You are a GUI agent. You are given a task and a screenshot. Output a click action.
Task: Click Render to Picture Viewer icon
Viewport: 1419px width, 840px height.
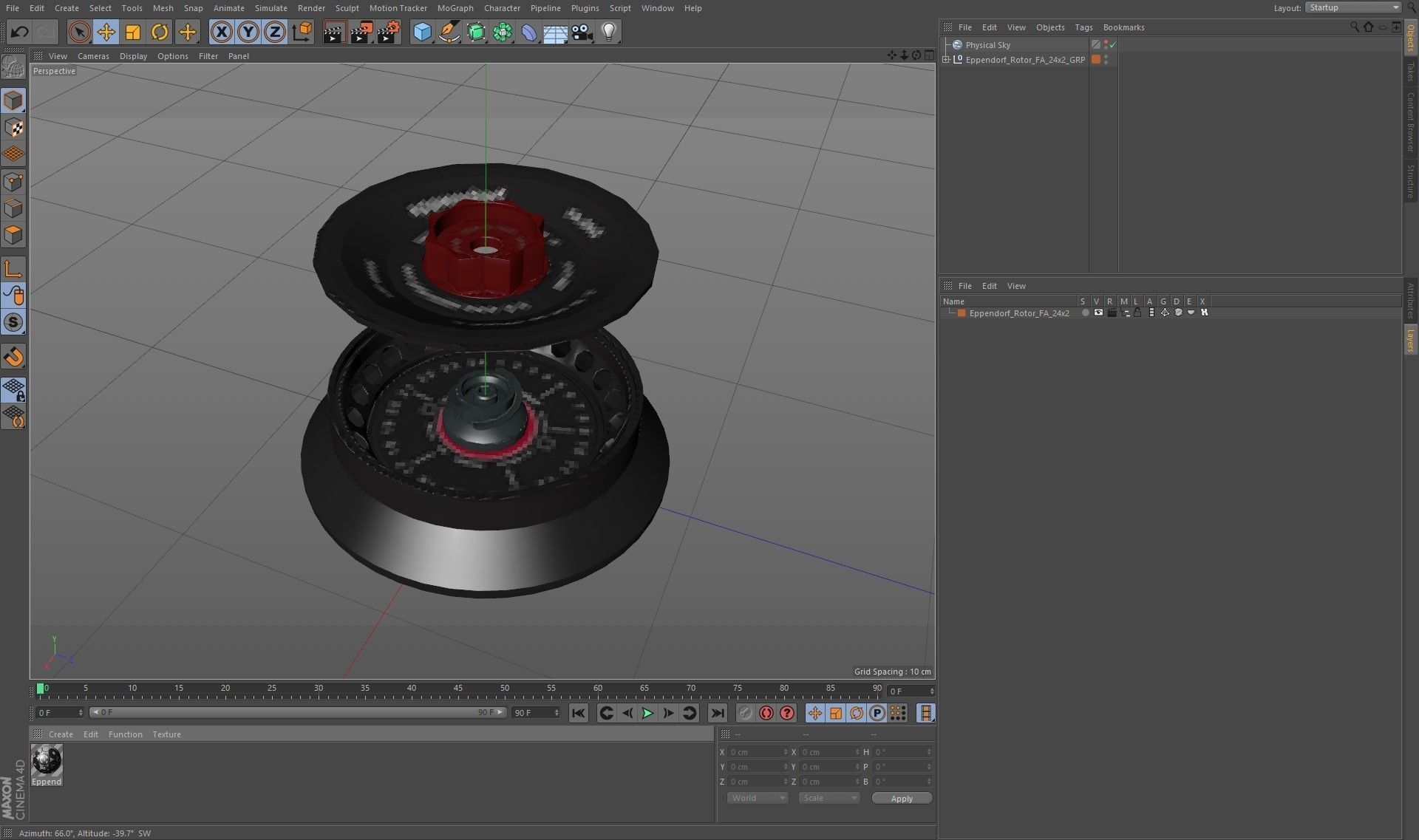(361, 32)
